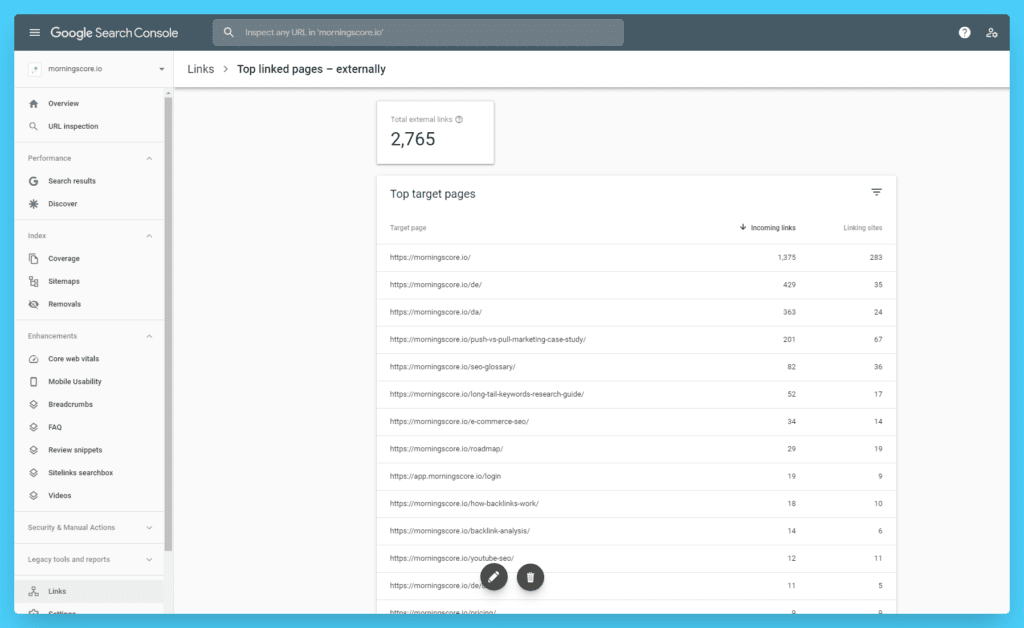Open the https://morningscore.io/da/ row
Screen dimensions: 1024x628
[636, 313]
